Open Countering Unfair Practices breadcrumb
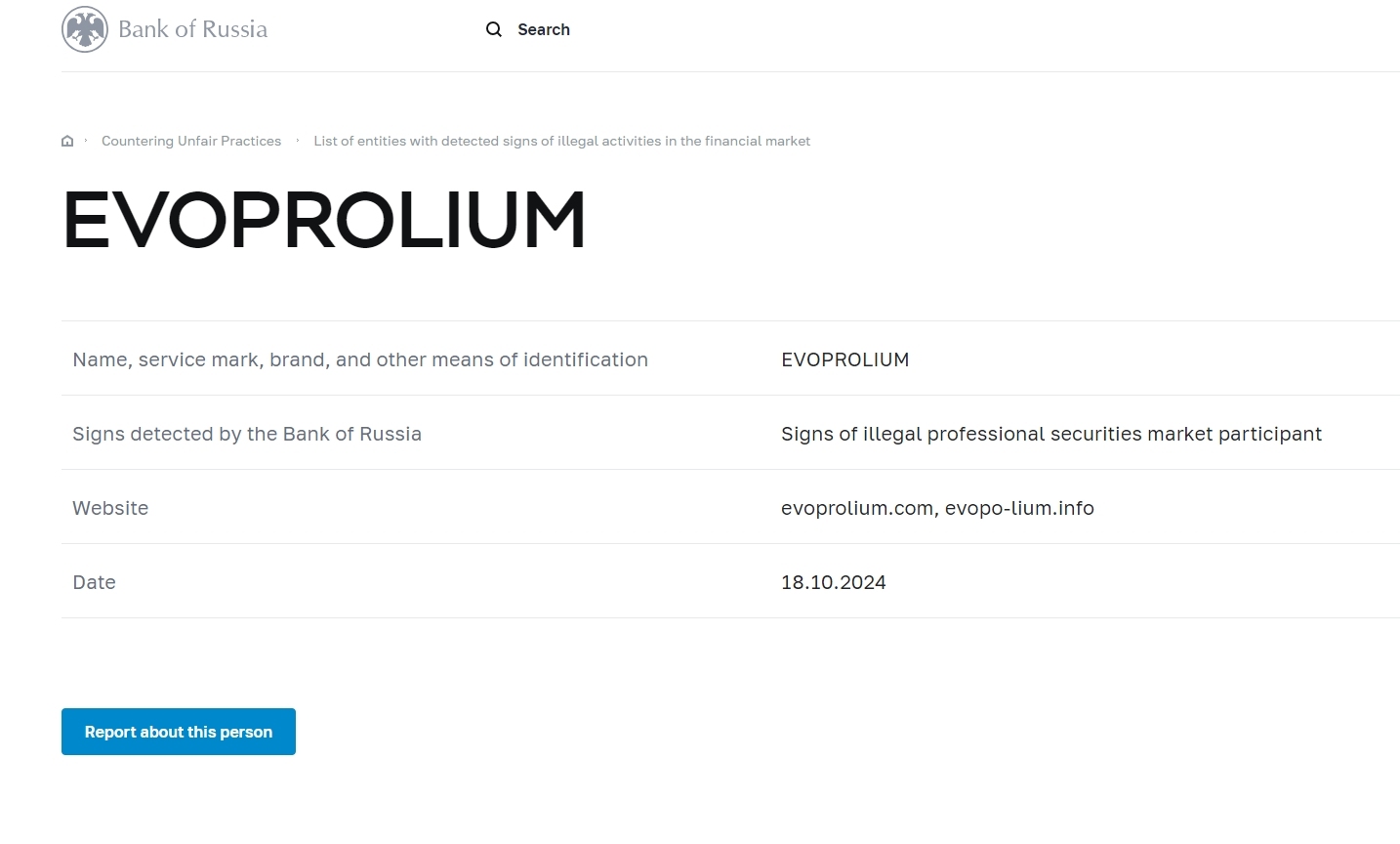1400x844 pixels. (191, 141)
